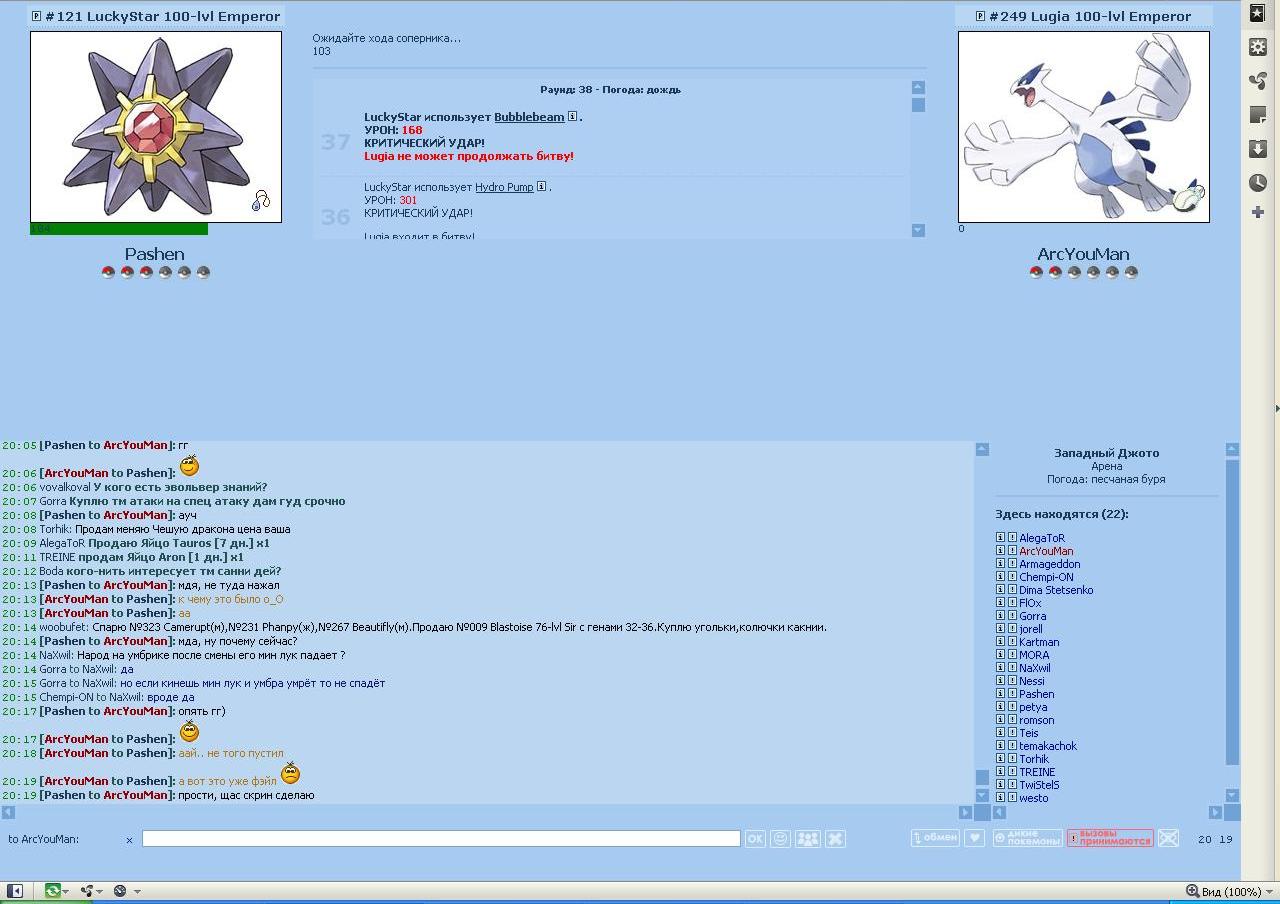
Task: Click the plus icon in sidebar
Action: tap(1258, 212)
